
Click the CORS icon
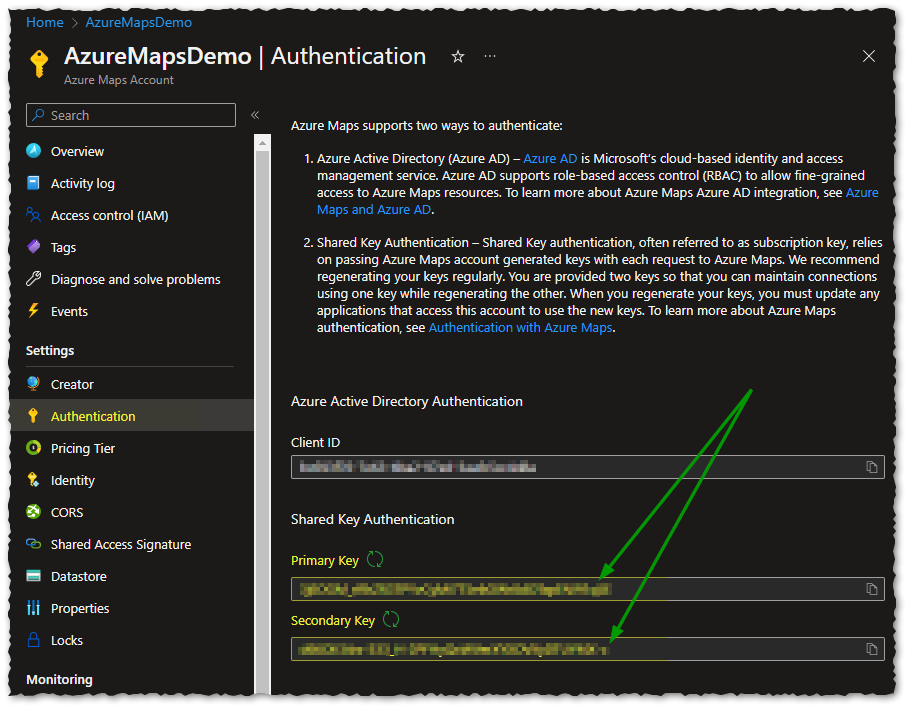tap(34, 512)
